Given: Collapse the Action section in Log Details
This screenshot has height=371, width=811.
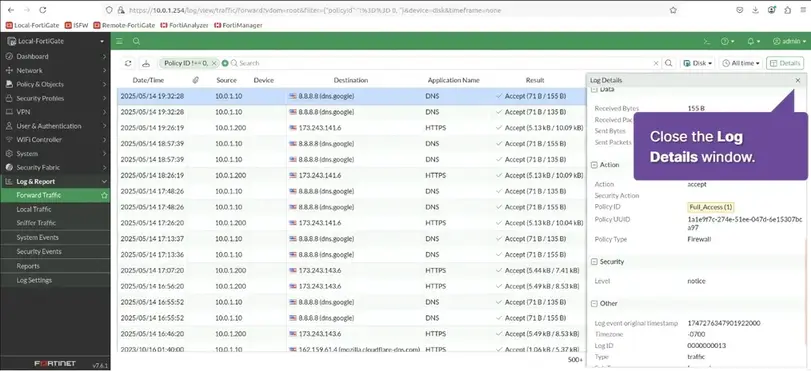Looking at the screenshot, I should pos(594,165).
